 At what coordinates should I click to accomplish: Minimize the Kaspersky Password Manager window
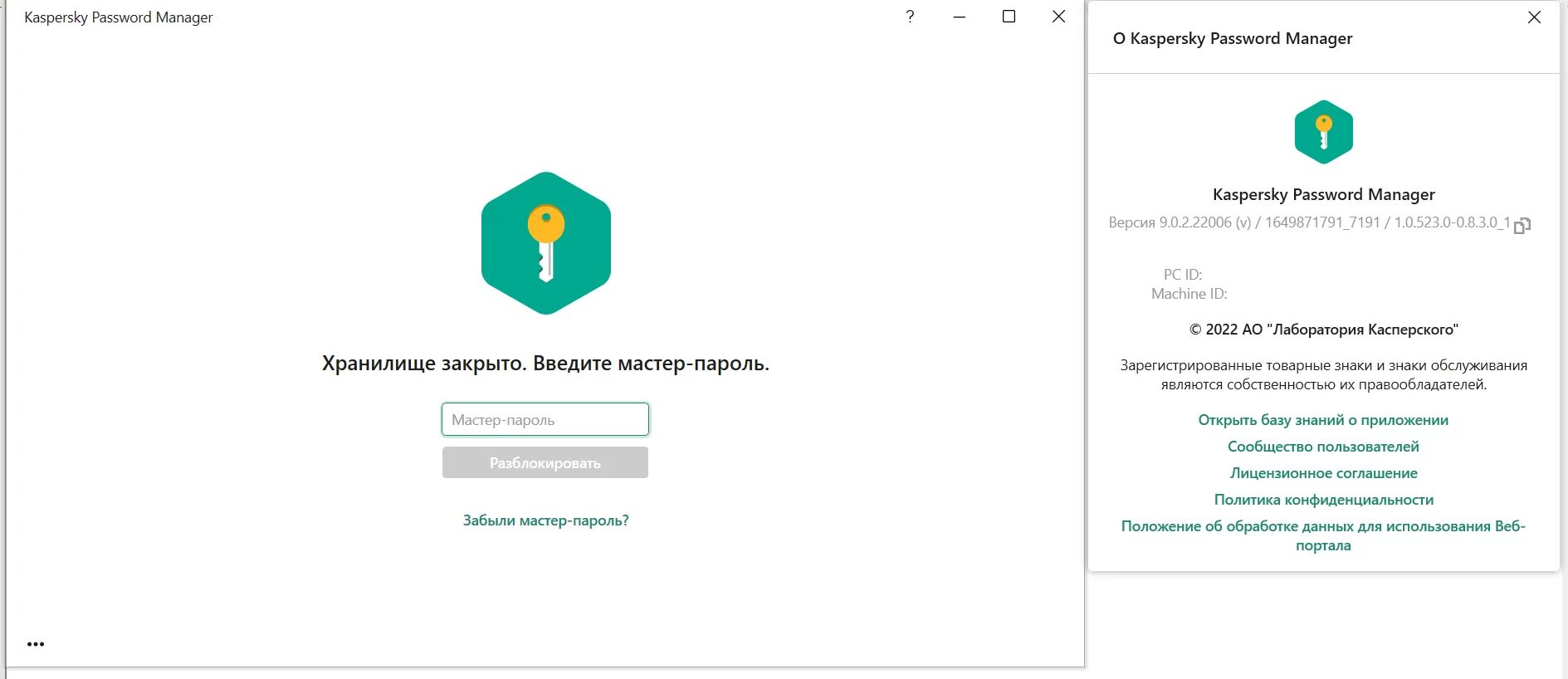(960, 17)
